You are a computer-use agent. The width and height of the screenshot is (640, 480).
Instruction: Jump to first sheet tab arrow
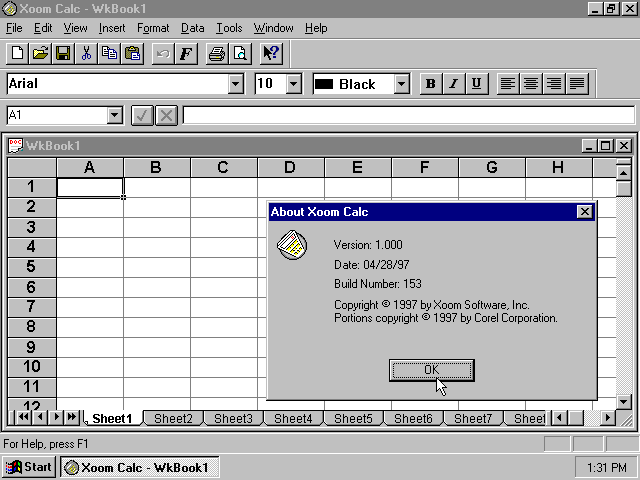24,417
